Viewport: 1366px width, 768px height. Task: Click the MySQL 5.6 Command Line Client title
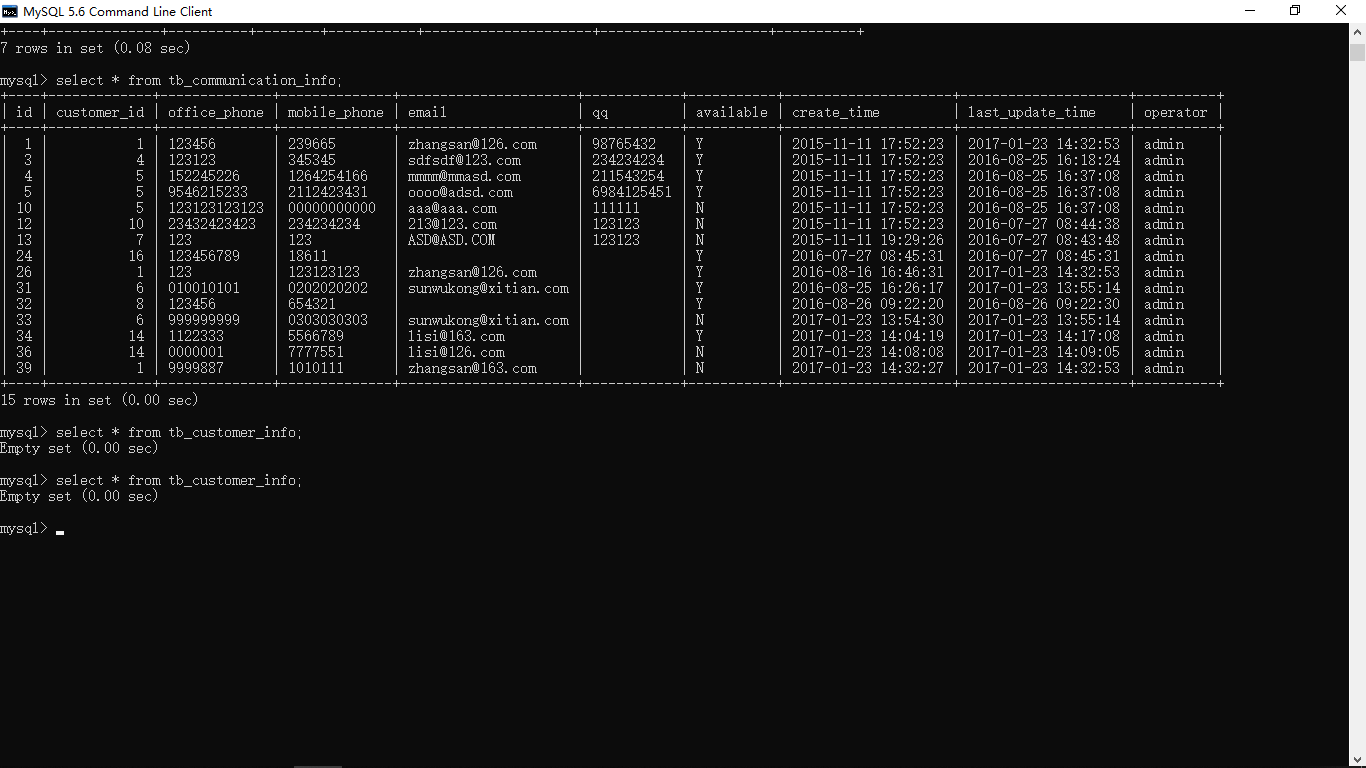pyautogui.click(x=118, y=12)
